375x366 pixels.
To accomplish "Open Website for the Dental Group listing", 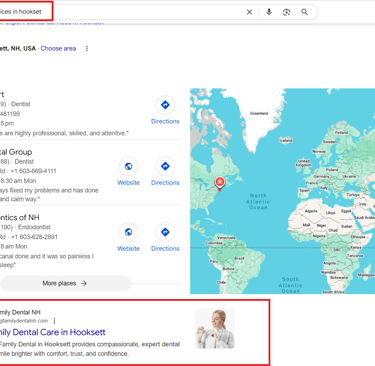I will pyautogui.click(x=128, y=172).
